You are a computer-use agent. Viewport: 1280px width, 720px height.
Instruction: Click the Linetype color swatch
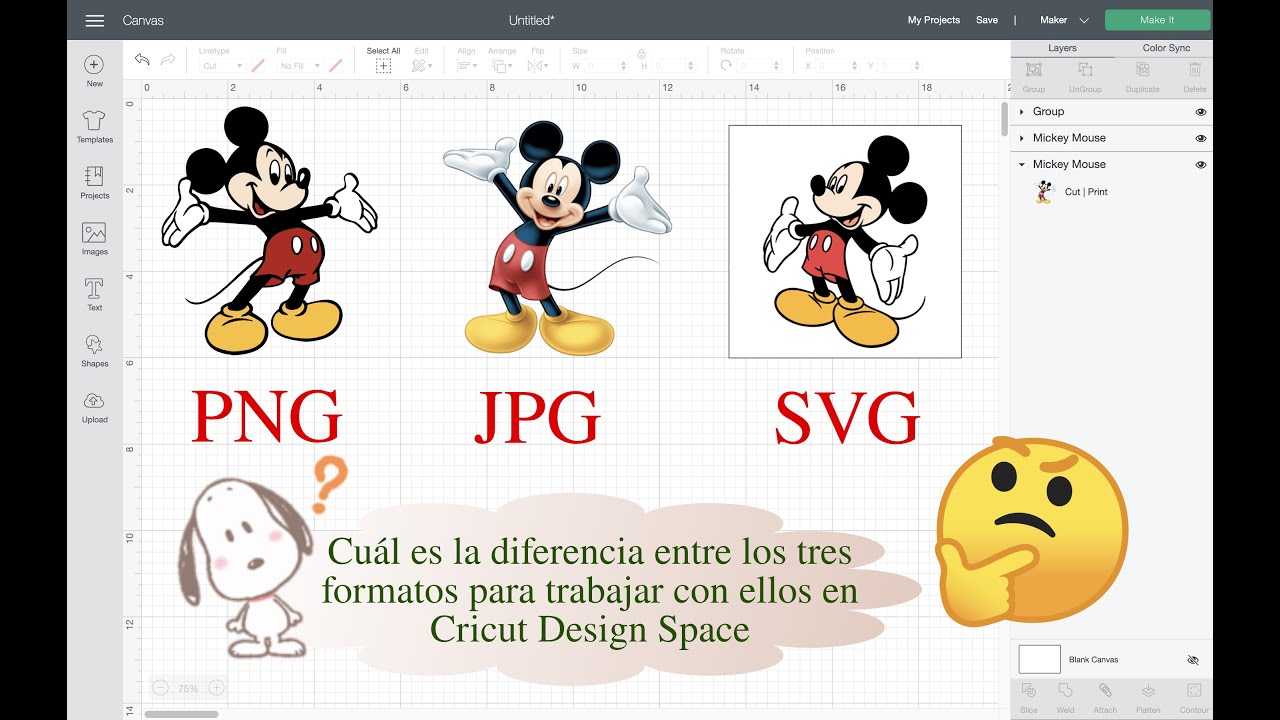pos(258,66)
